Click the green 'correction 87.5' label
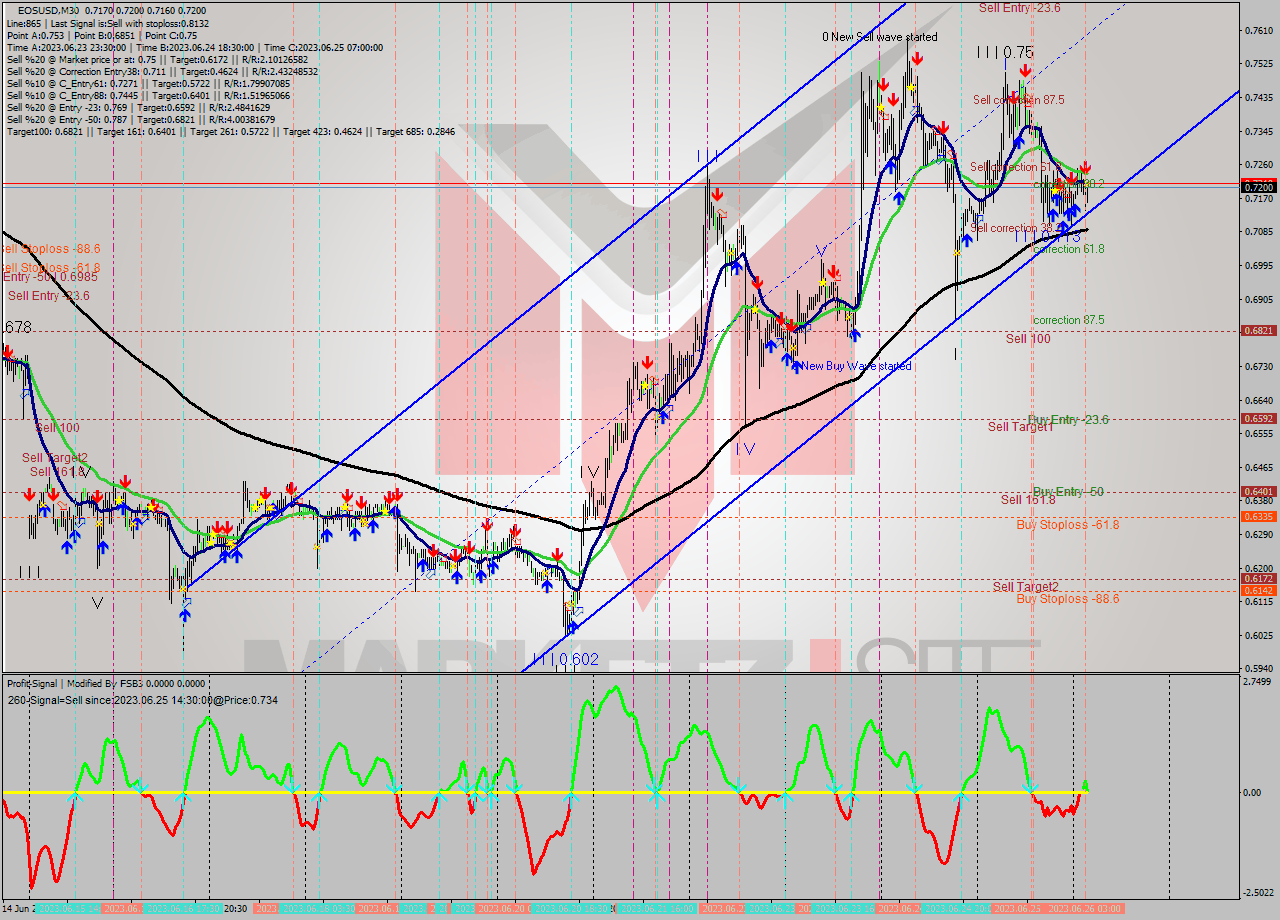This screenshot has width=1280, height=920. coord(1068,320)
